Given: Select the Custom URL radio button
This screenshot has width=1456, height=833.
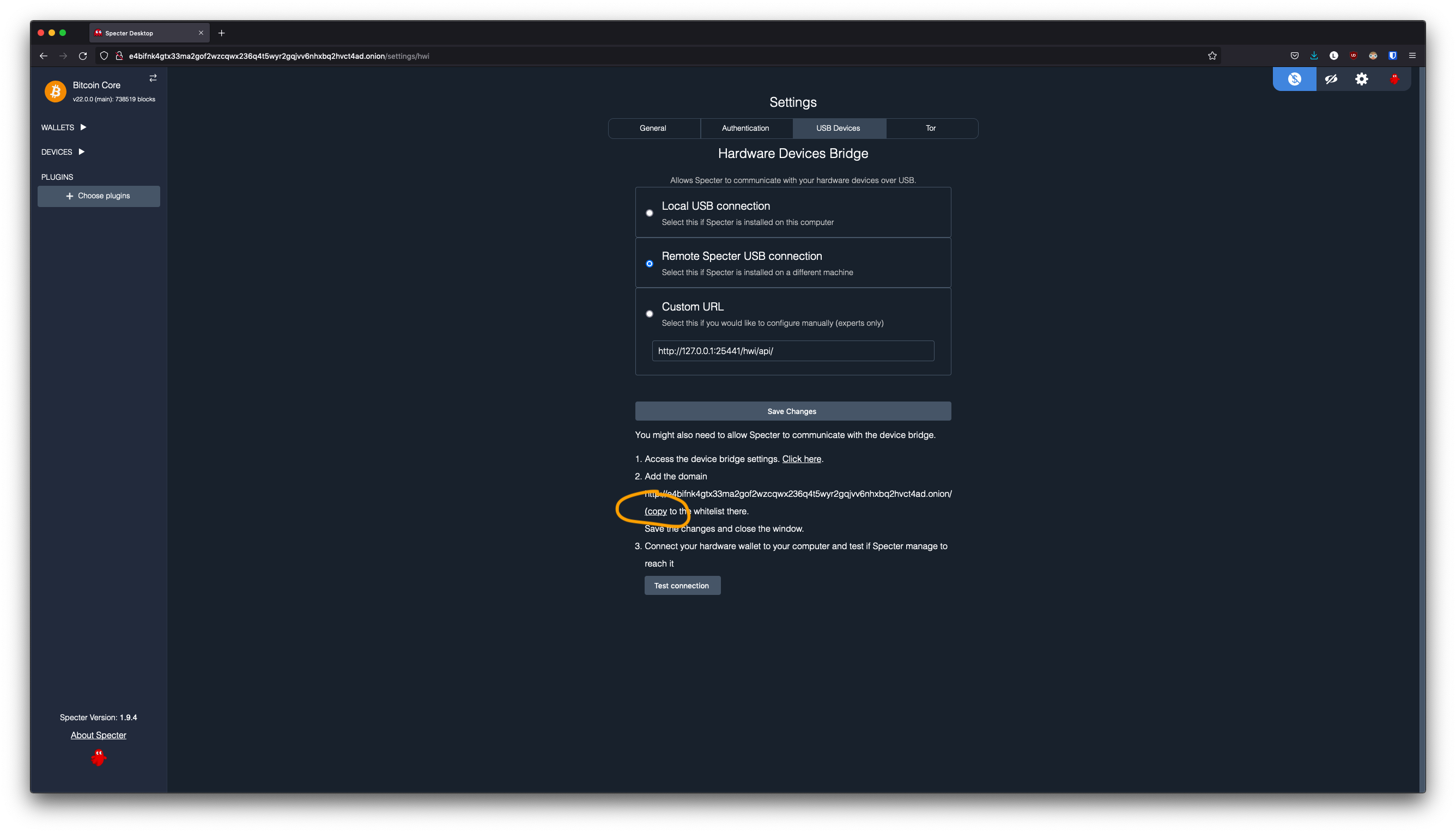Looking at the screenshot, I should click(x=650, y=313).
